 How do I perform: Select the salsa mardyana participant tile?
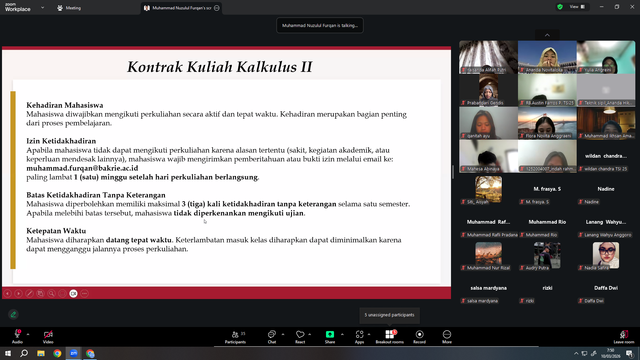point(489,288)
